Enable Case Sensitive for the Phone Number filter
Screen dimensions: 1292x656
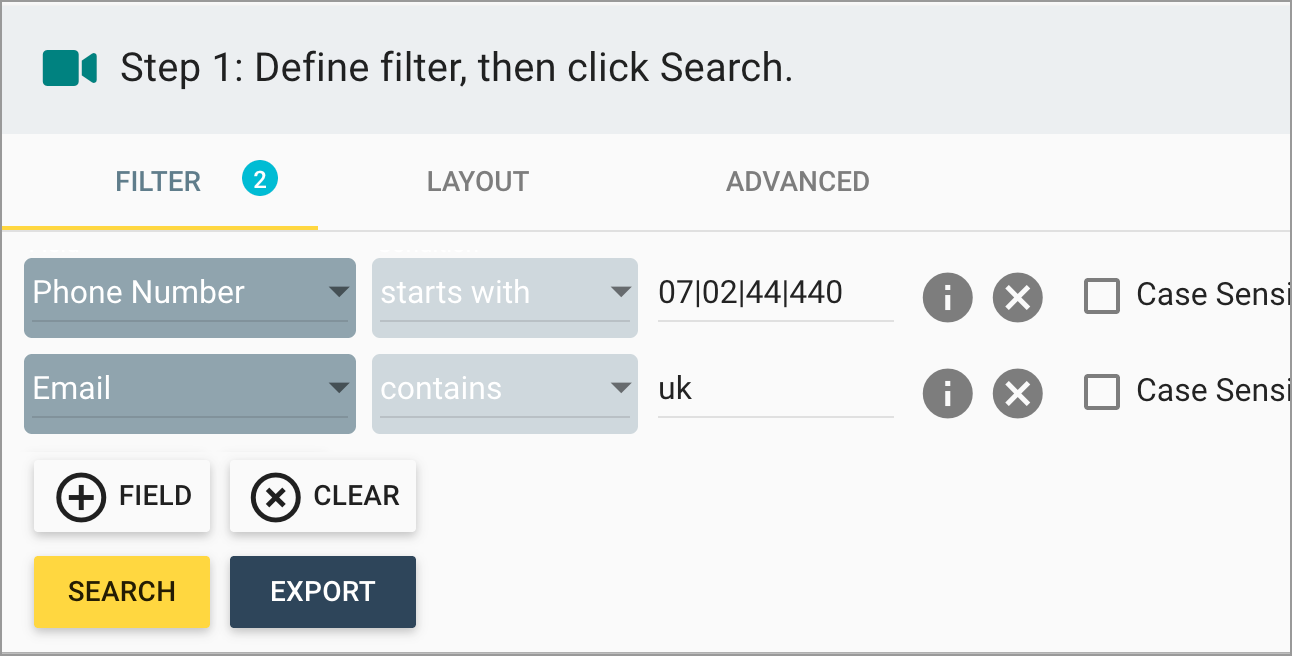click(x=1102, y=296)
